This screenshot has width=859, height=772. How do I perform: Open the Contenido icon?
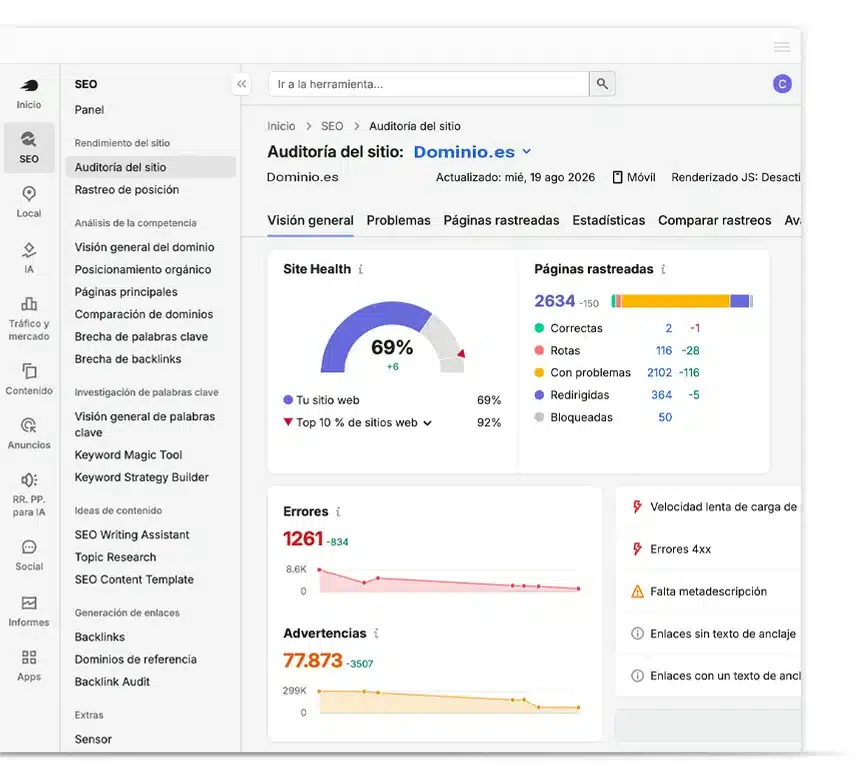point(28,371)
